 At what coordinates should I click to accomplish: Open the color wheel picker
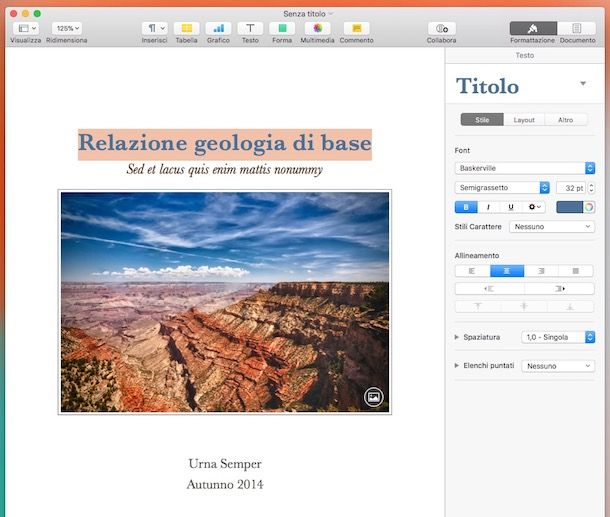point(589,207)
